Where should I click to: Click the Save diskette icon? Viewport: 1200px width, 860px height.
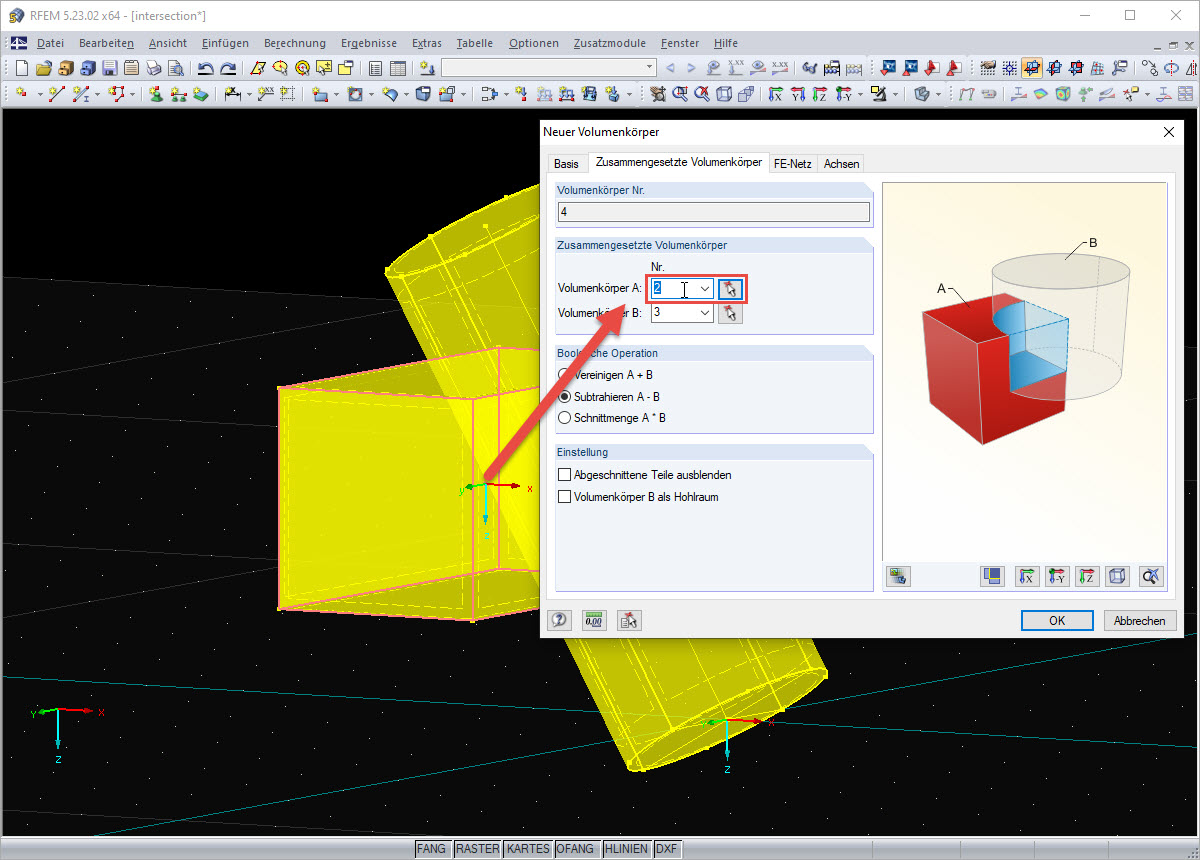point(109,68)
